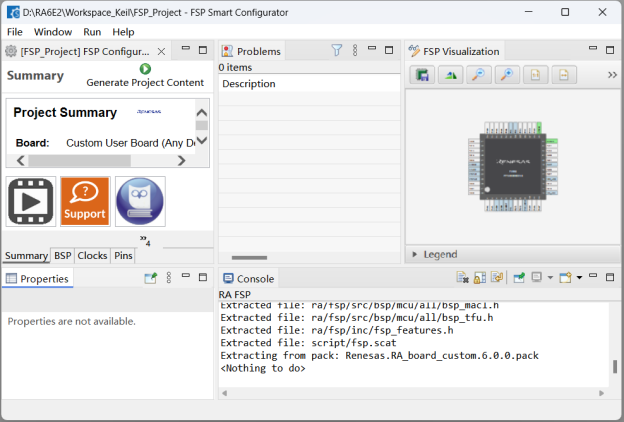
Task: Expand the Open Console dropdown arrow
Action: pyautogui.click(x=579, y=277)
